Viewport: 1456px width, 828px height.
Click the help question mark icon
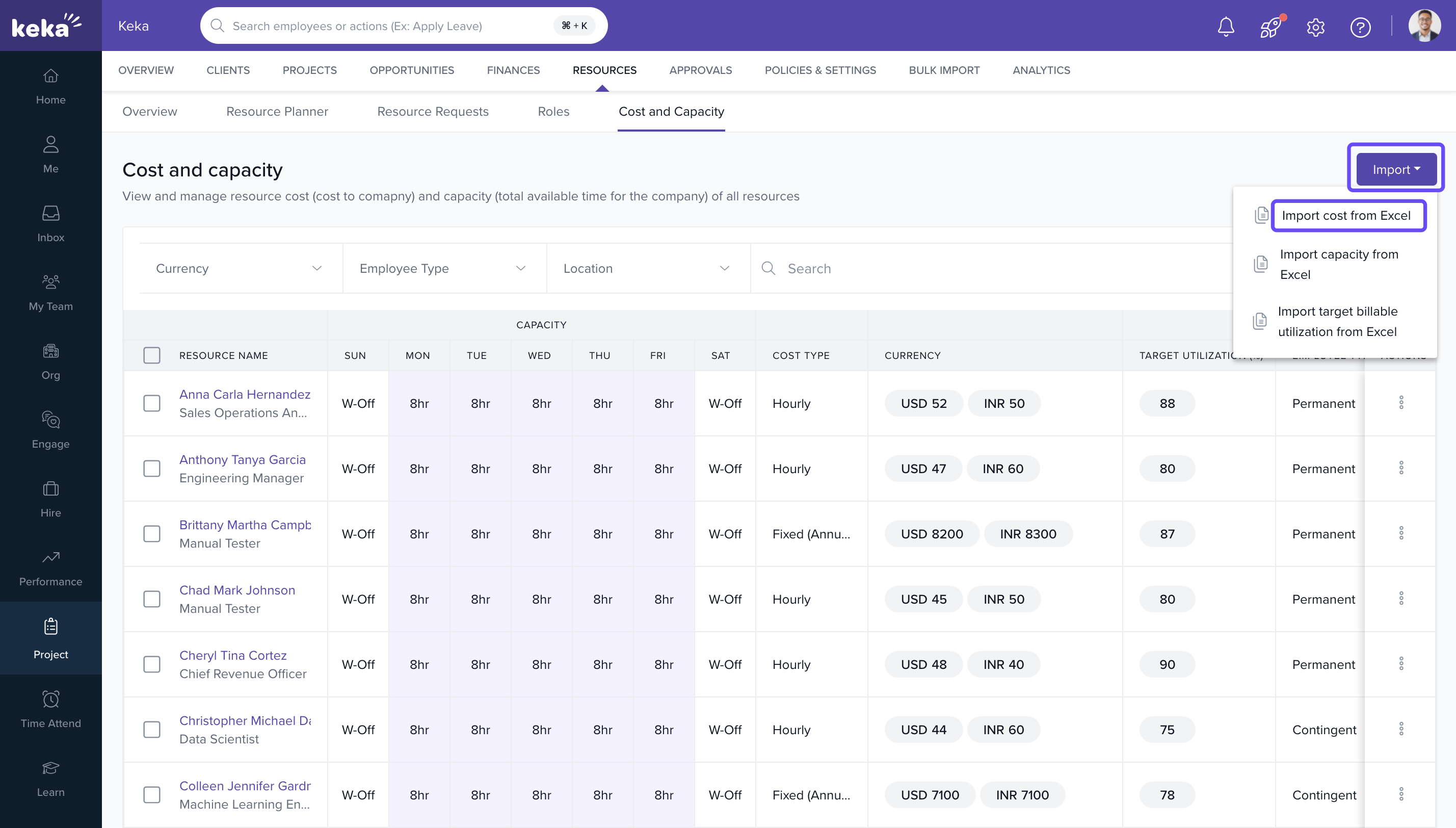1360,27
